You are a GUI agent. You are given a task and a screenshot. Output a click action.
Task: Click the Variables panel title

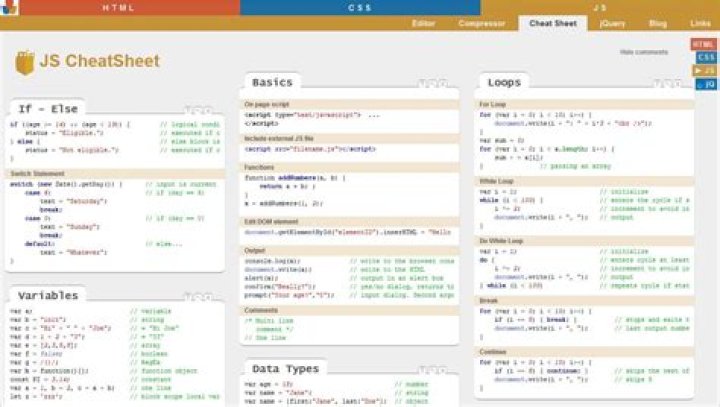(x=48, y=295)
